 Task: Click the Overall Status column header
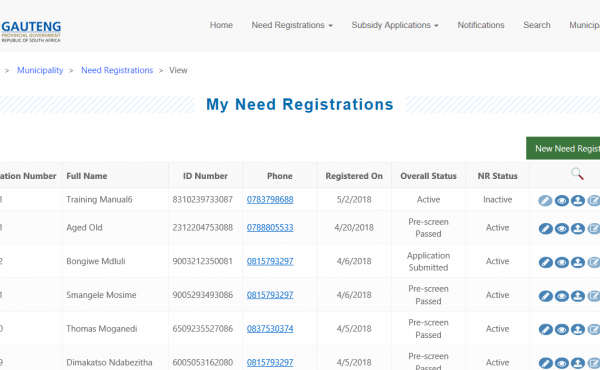(x=429, y=176)
